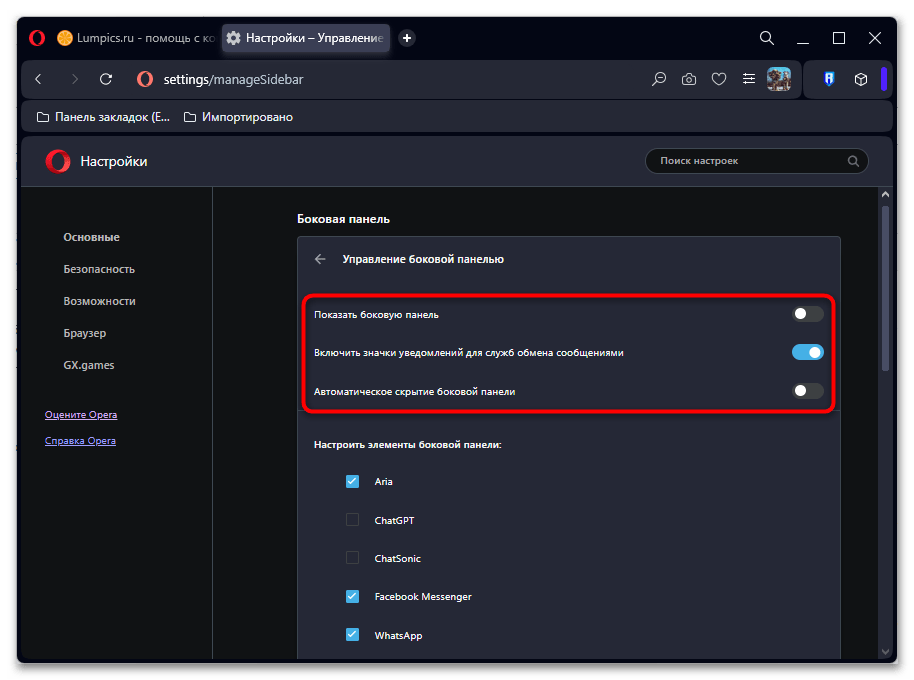The width and height of the screenshot is (914, 680).
Task: Go back using the toolbar back arrow
Action: pos(38,79)
